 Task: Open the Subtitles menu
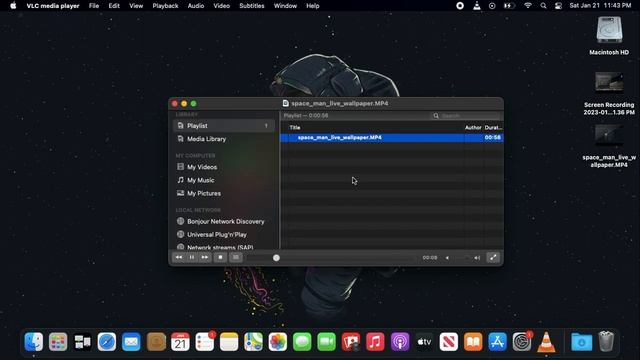pyautogui.click(x=252, y=6)
